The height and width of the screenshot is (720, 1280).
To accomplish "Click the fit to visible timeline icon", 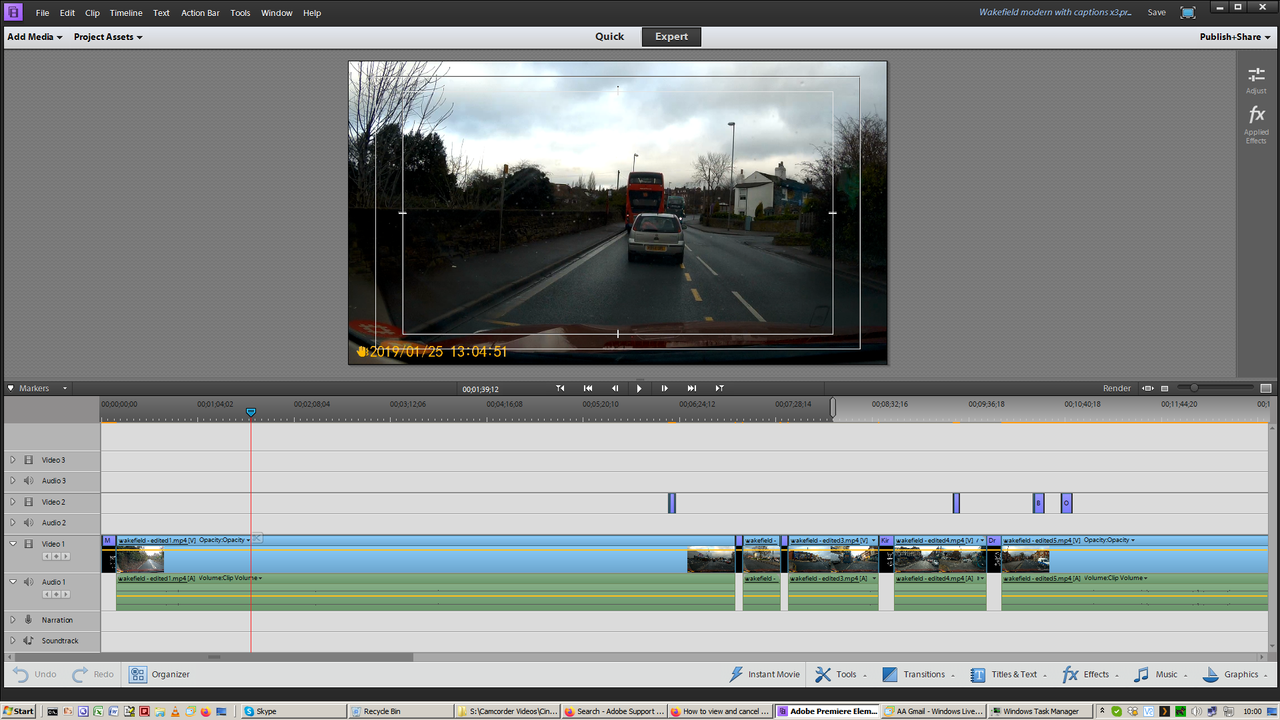I will pos(1148,388).
